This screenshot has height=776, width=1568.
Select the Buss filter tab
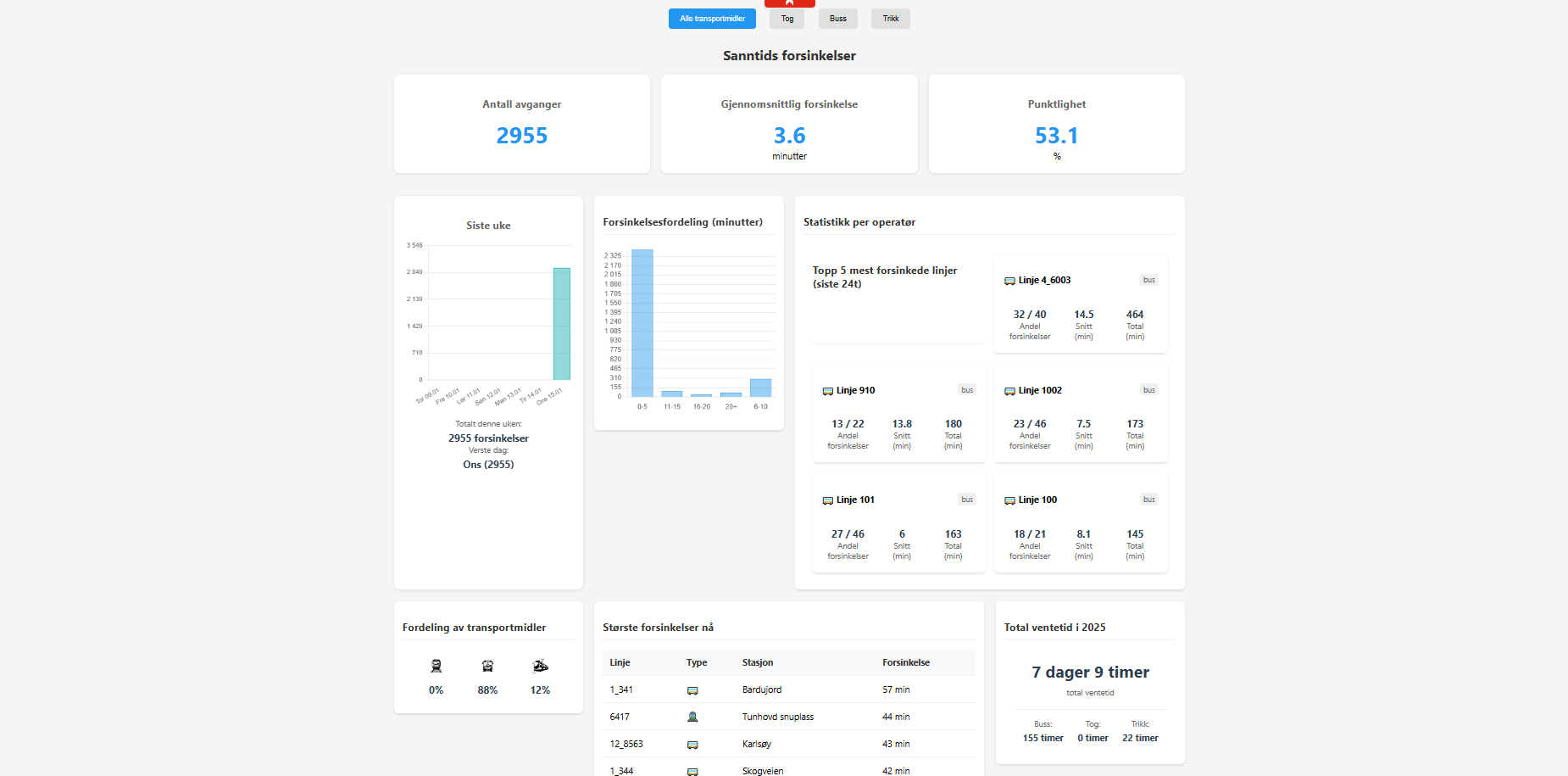coord(837,18)
